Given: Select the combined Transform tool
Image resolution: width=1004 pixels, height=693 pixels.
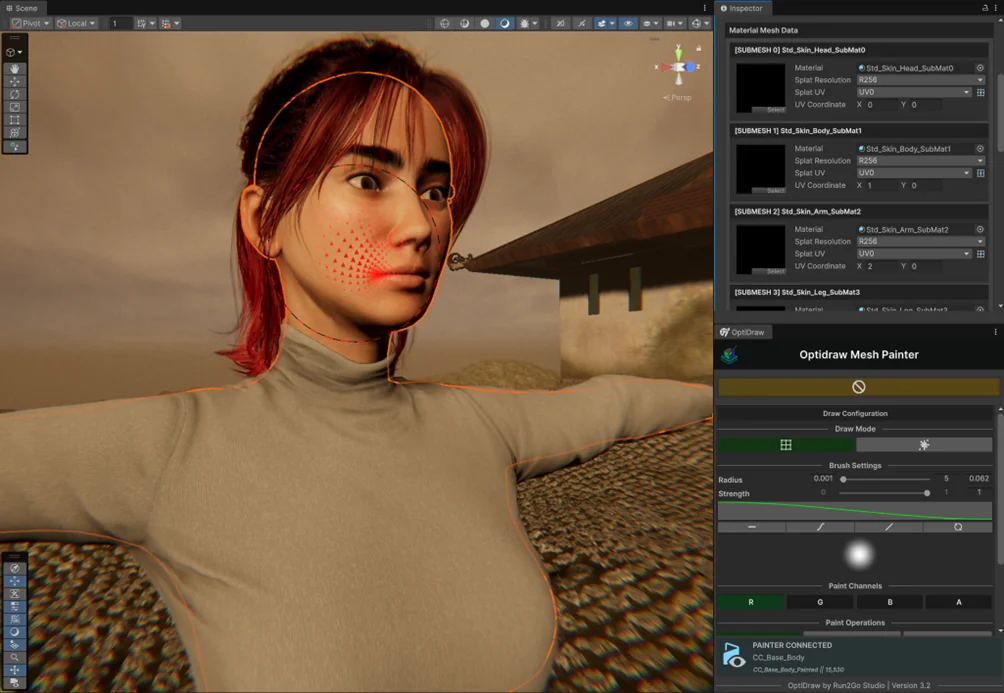Looking at the screenshot, I should (x=14, y=133).
